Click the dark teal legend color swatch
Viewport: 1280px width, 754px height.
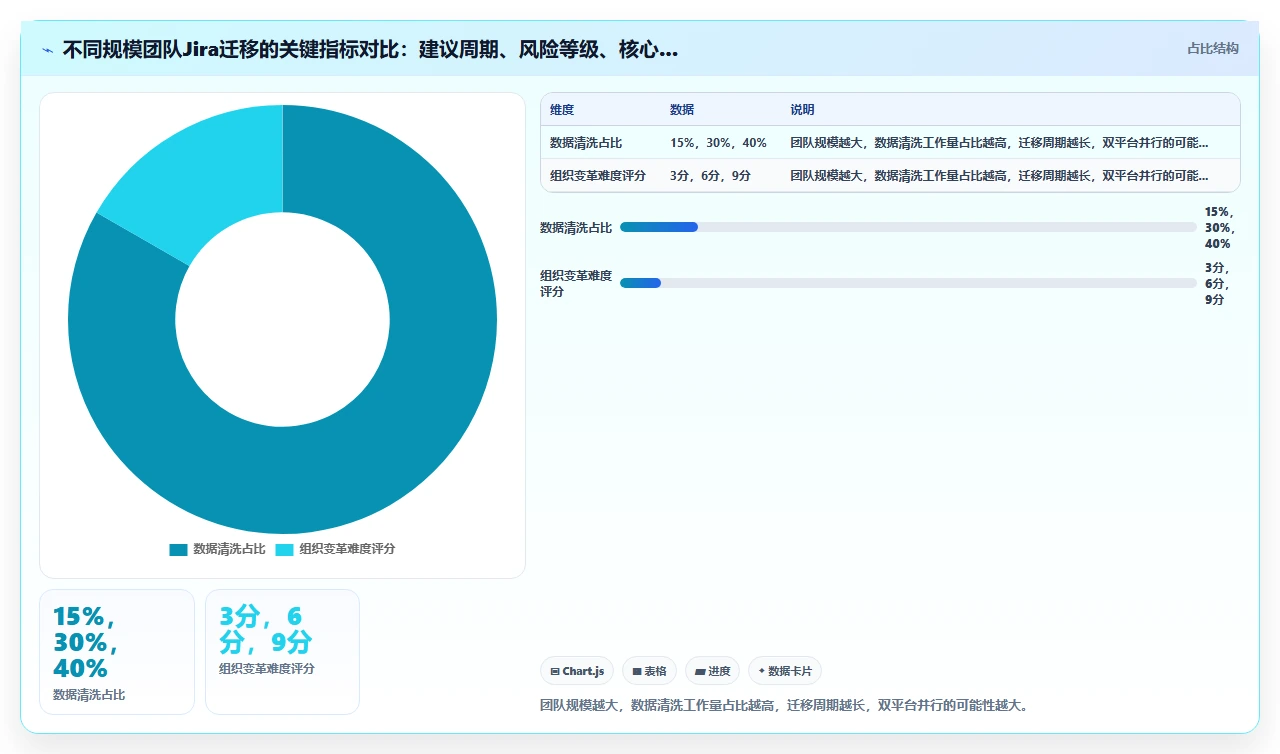point(178,550)
